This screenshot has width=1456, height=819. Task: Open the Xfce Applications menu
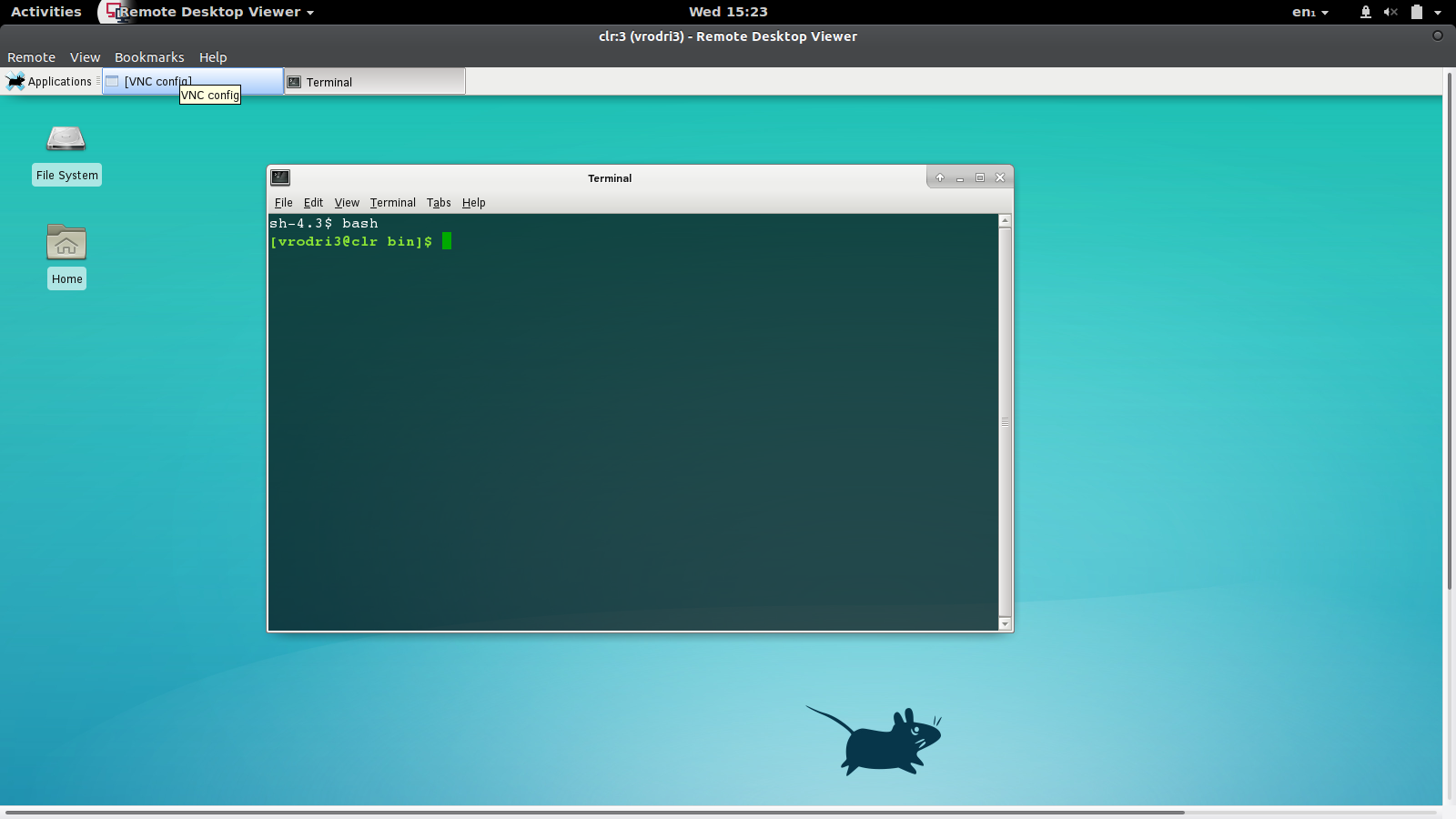[x=51, y=81]
